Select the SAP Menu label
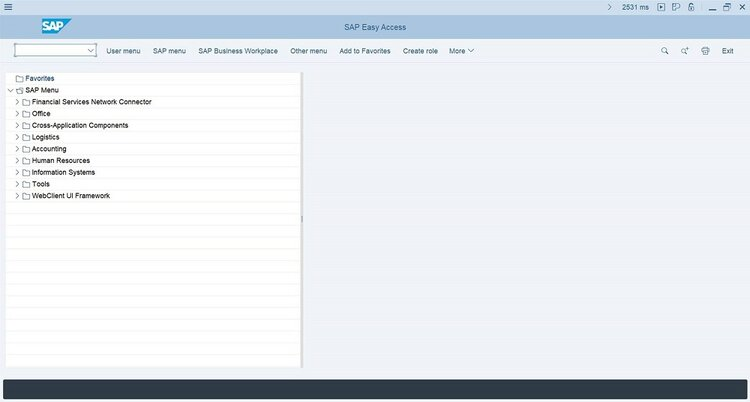Viewport: 750px width, 402px height. click(42, 90)
